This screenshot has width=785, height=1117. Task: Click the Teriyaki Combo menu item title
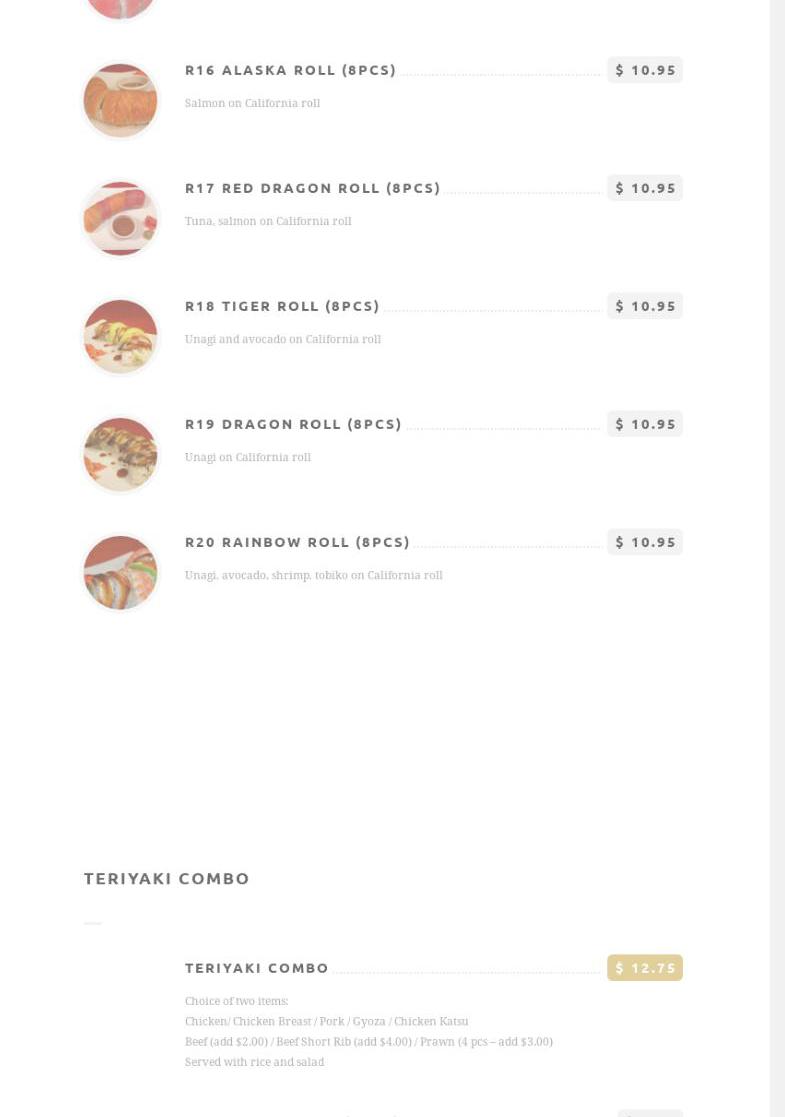pyautogui.click(x=257, y=968)
